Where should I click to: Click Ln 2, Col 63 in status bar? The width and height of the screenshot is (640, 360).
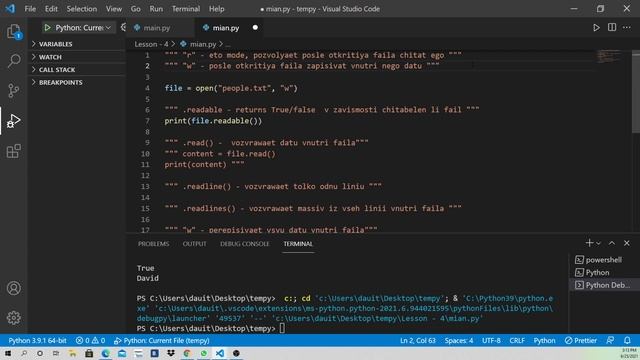418,340
